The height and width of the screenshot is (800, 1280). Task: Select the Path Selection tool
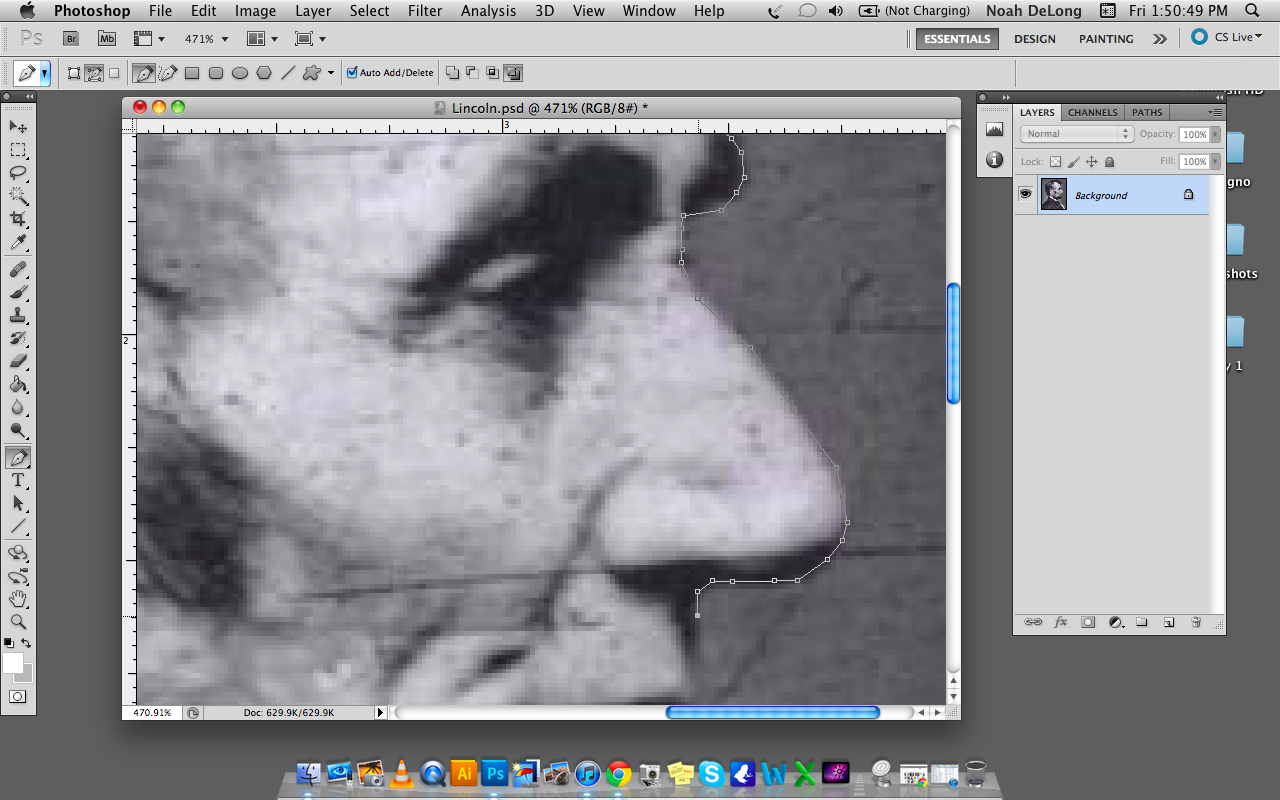[18, 504]
